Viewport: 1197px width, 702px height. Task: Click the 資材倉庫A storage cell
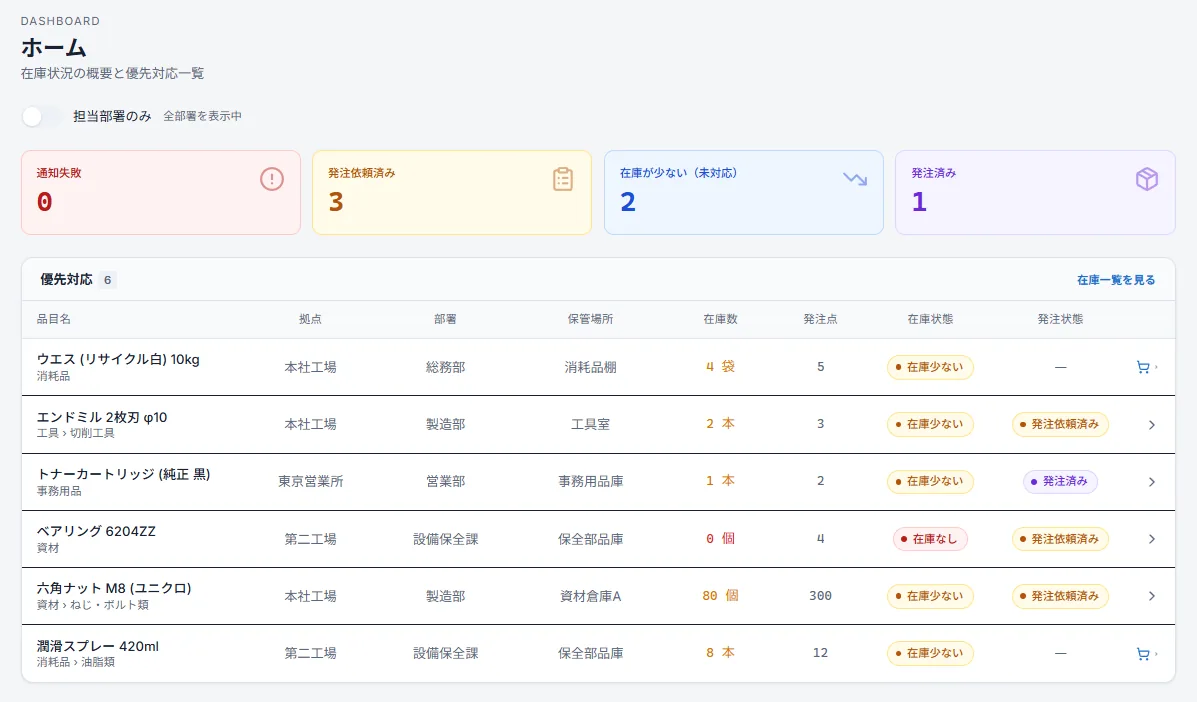[590, 596]
